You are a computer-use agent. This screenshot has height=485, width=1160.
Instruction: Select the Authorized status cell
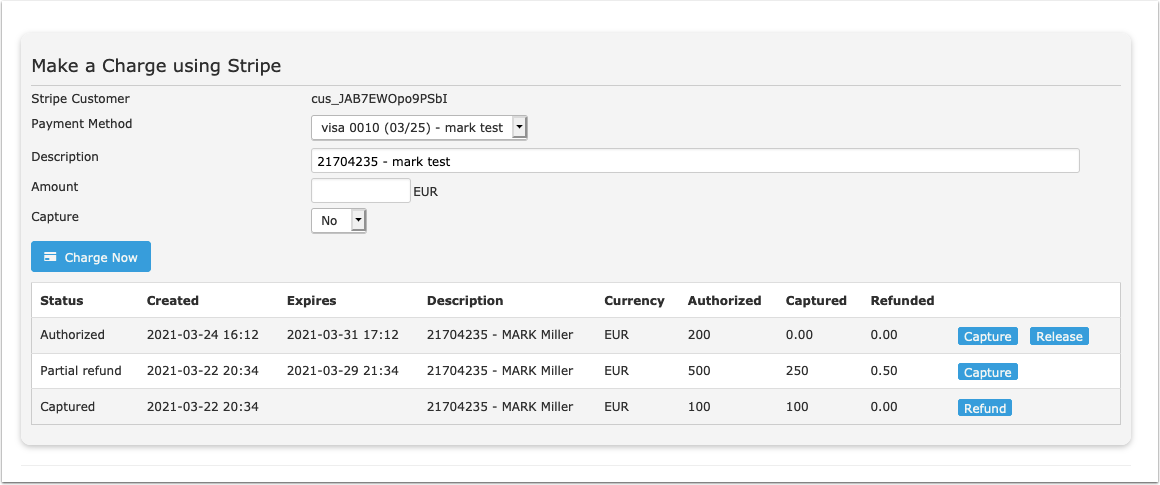point(72,335)
